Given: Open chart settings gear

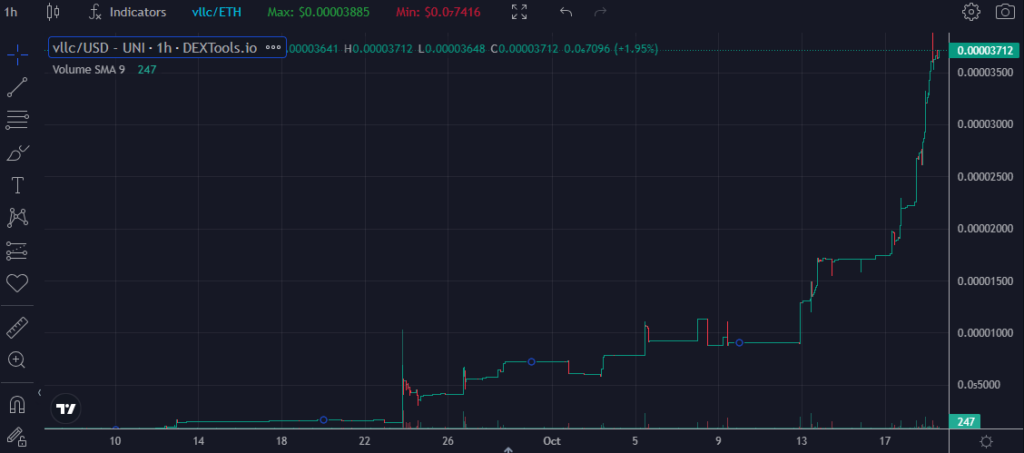Looking at the screenshot, I should (971, 12).
